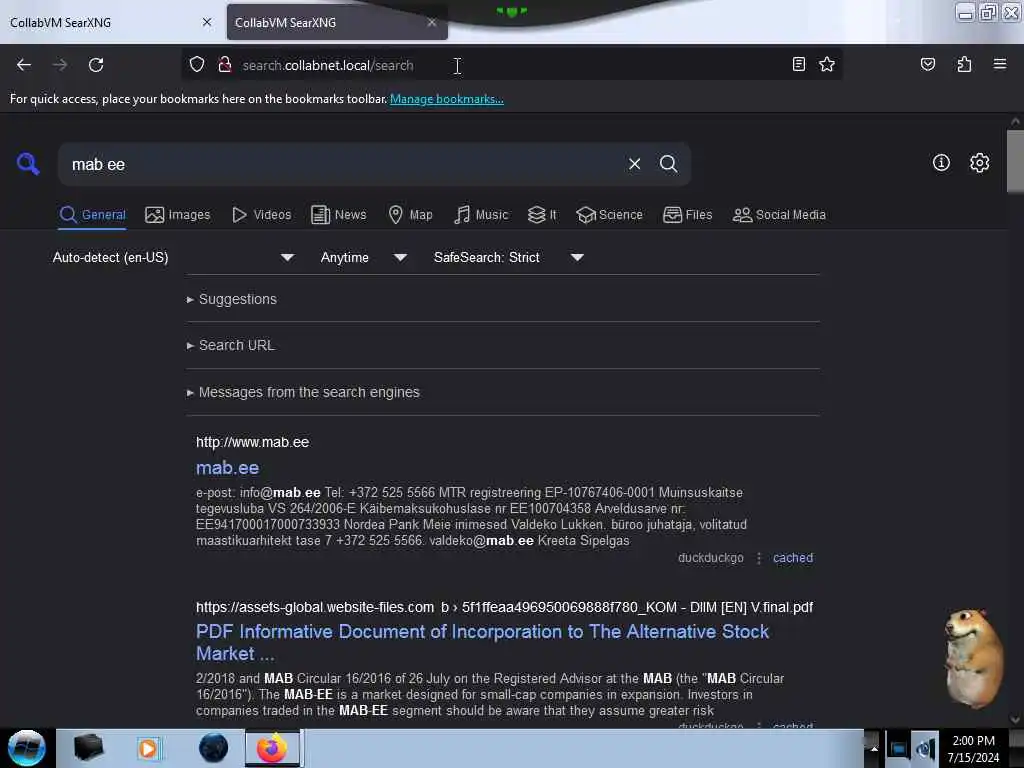Open the dark globe browser taskbar icon
This screenshot has height=768, width=1024.
coord(213,748)
